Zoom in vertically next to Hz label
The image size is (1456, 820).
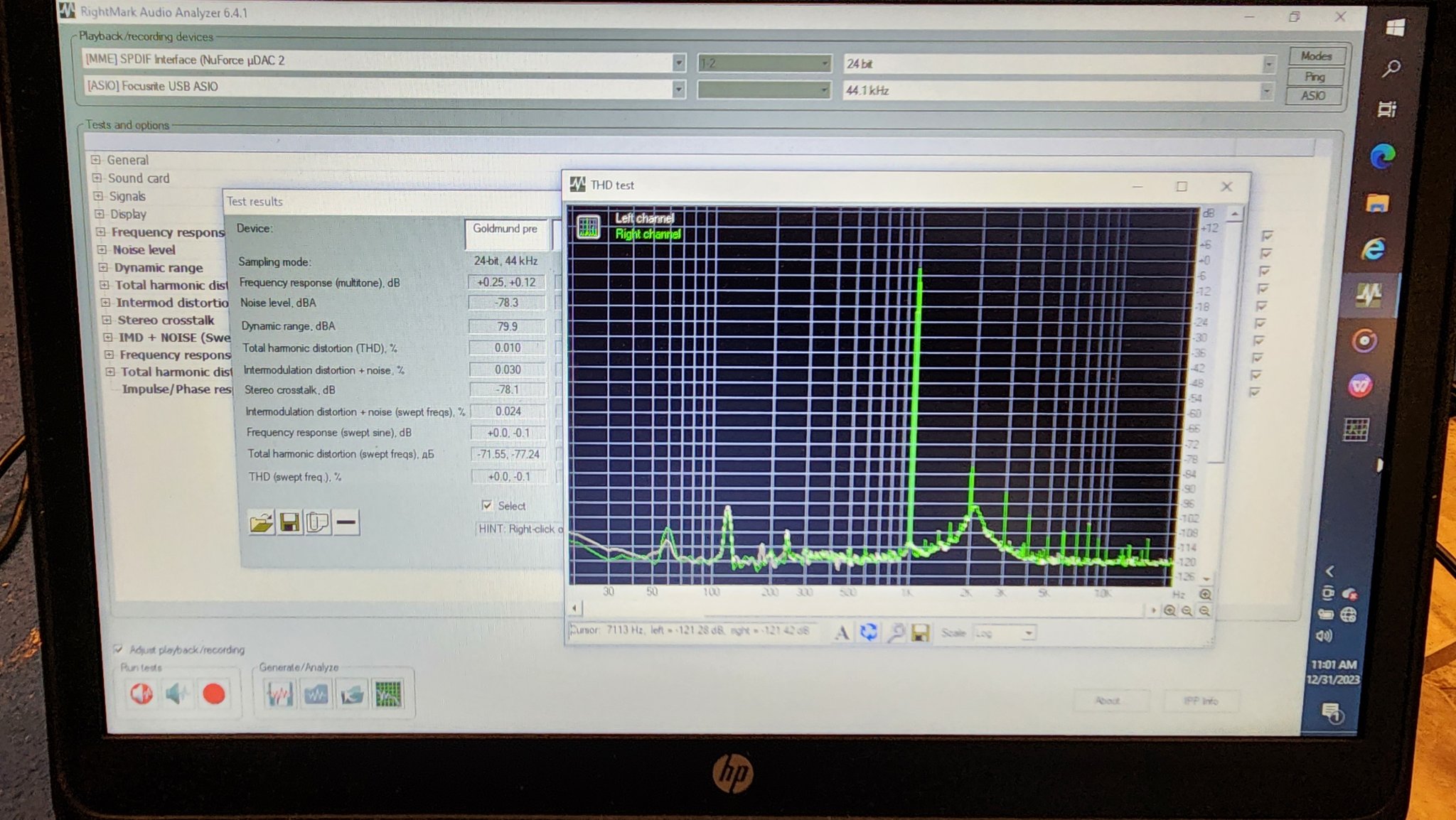1205,594
